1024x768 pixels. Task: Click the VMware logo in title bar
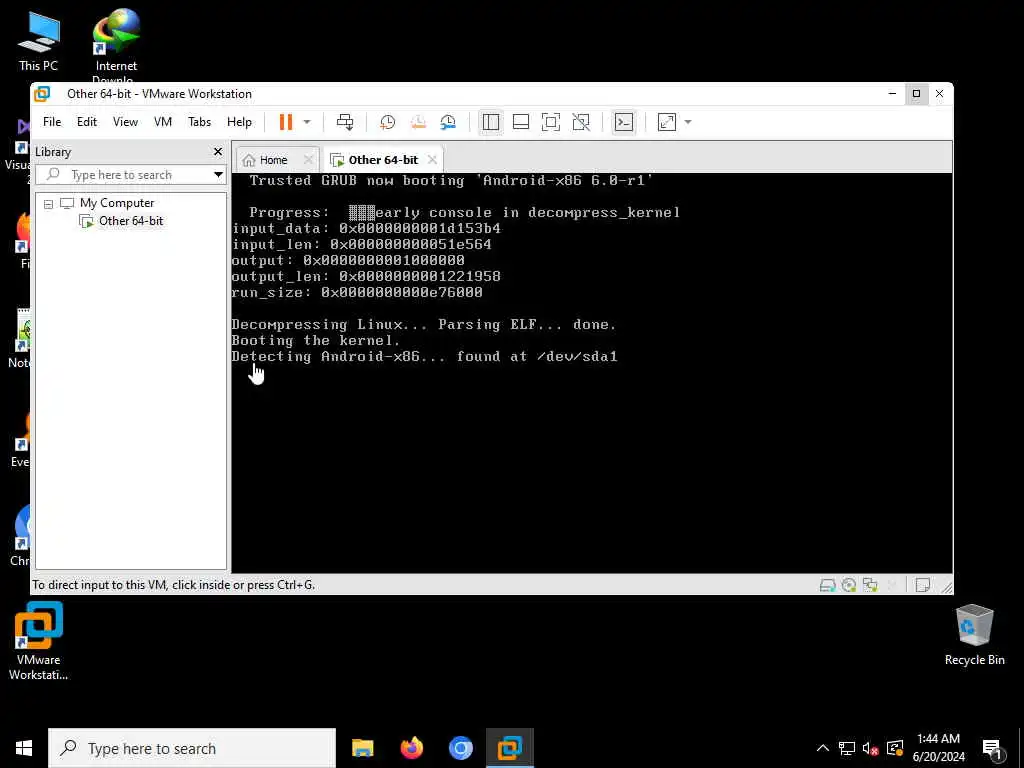point(42,94)
